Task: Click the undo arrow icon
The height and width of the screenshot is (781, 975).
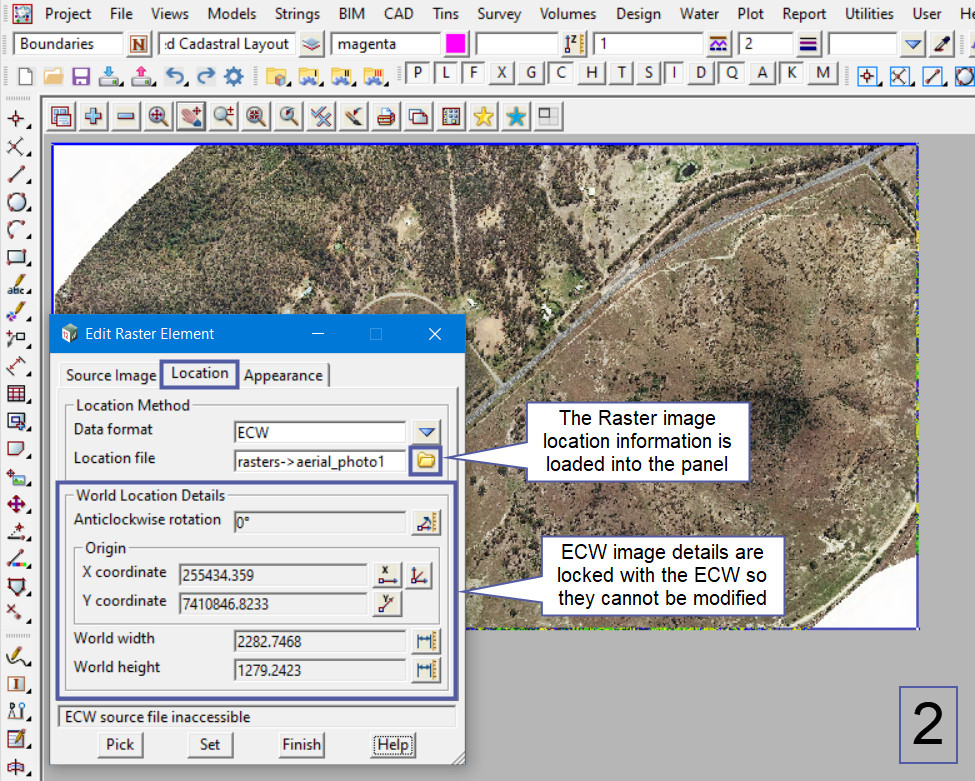Action: (x=175, y=76)
